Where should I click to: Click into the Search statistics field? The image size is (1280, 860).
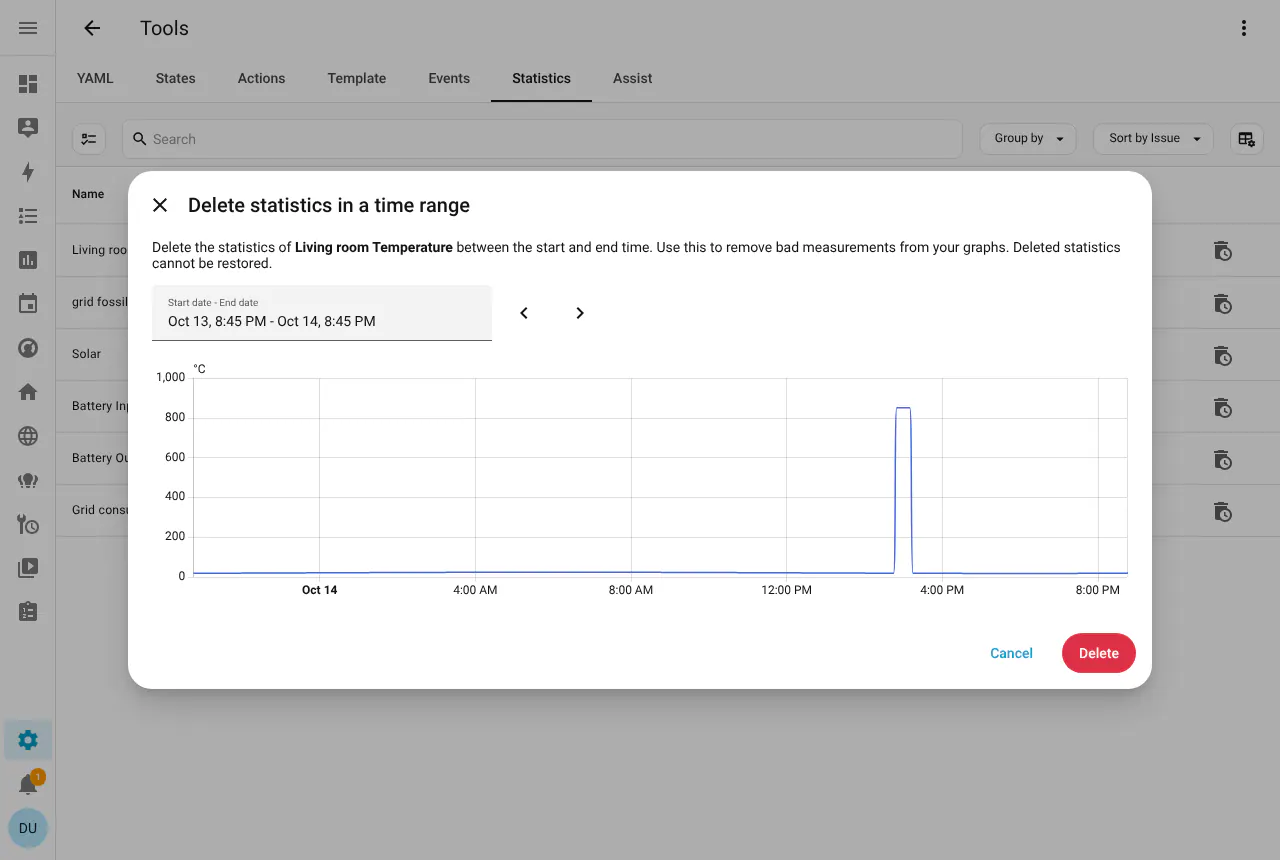542,139
